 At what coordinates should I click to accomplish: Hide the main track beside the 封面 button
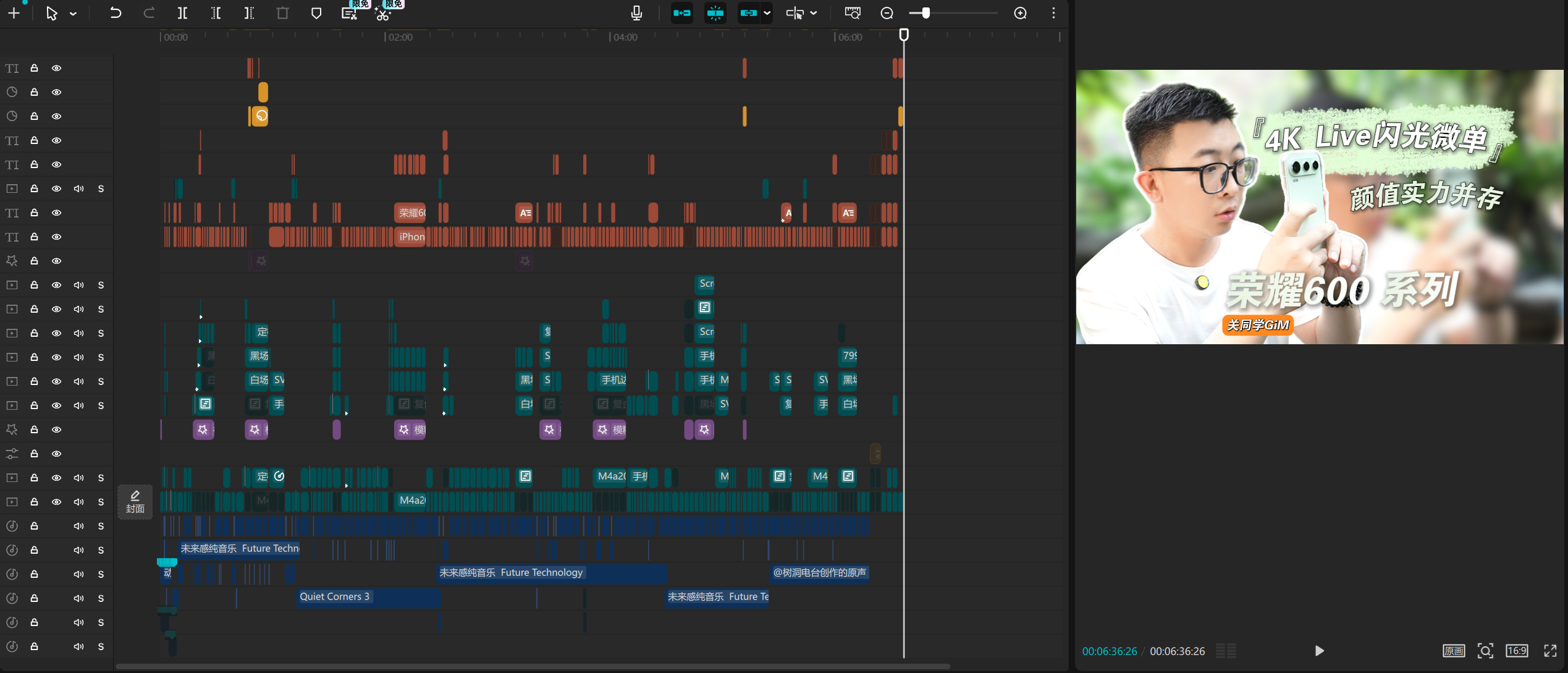tap(56, 502)
